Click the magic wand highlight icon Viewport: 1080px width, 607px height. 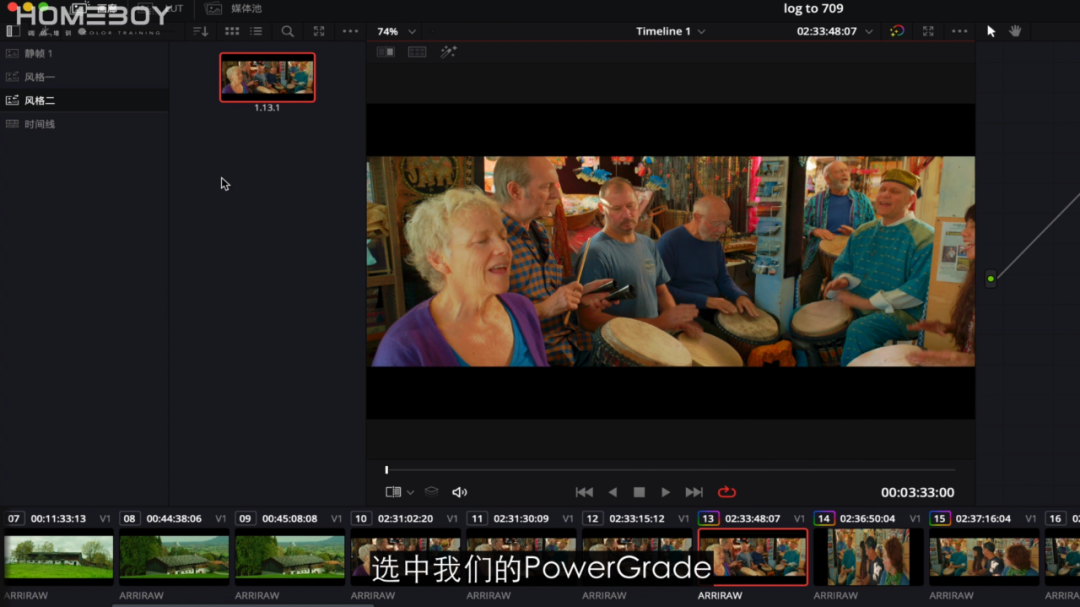[x=449, y=52]
